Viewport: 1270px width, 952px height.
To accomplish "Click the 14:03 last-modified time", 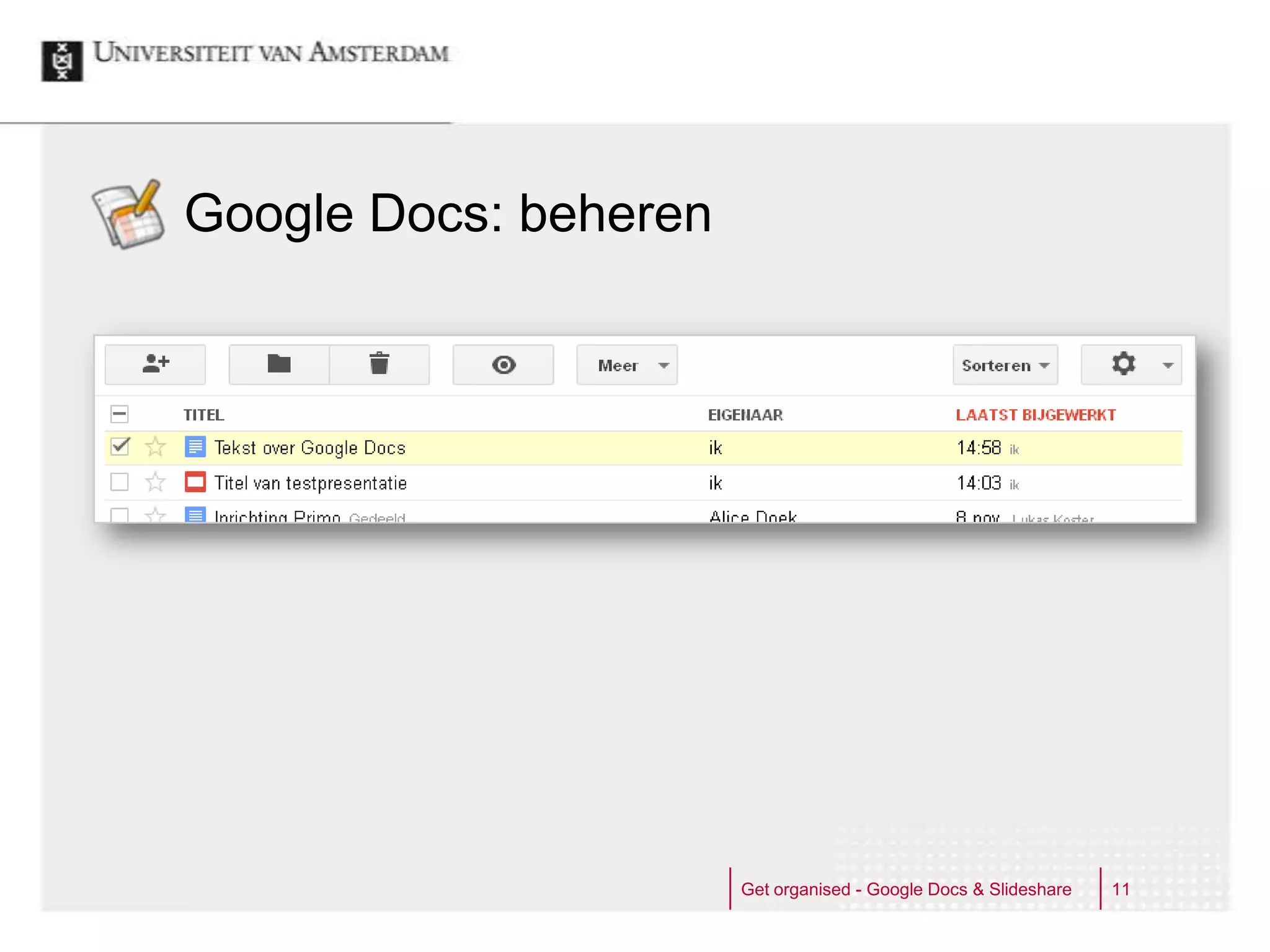I will [x=979, y=483].
